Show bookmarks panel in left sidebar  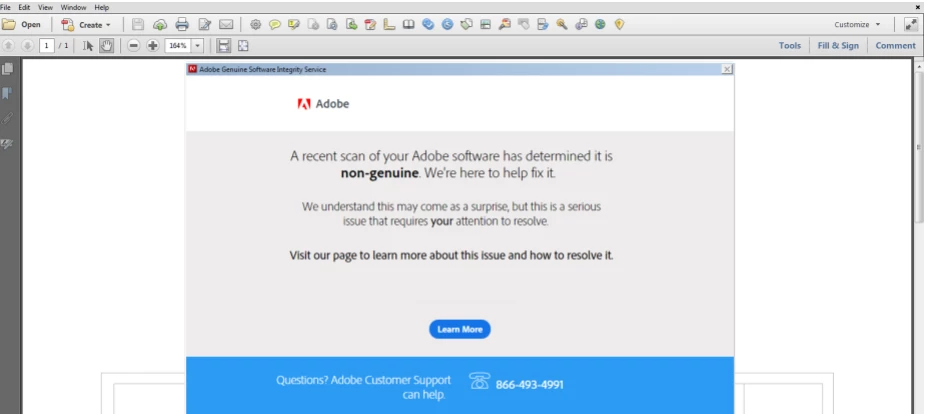point(8,93)
